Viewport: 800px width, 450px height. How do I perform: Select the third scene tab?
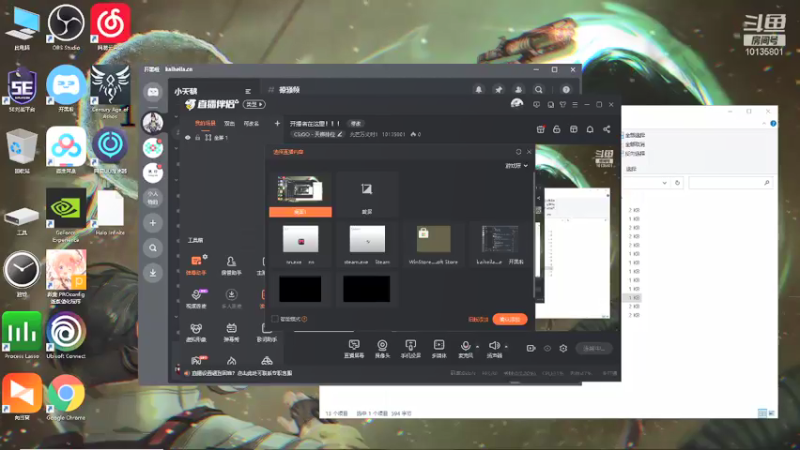[251, 123]
